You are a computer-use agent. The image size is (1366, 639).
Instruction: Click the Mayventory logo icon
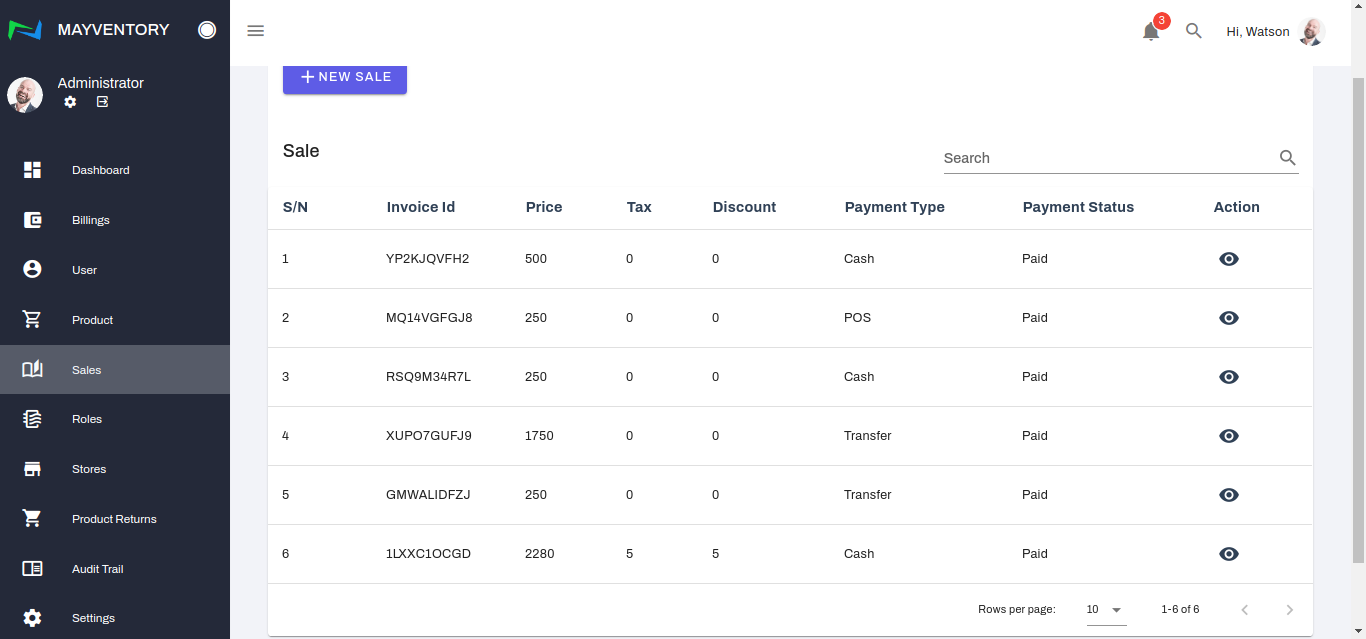25,30
